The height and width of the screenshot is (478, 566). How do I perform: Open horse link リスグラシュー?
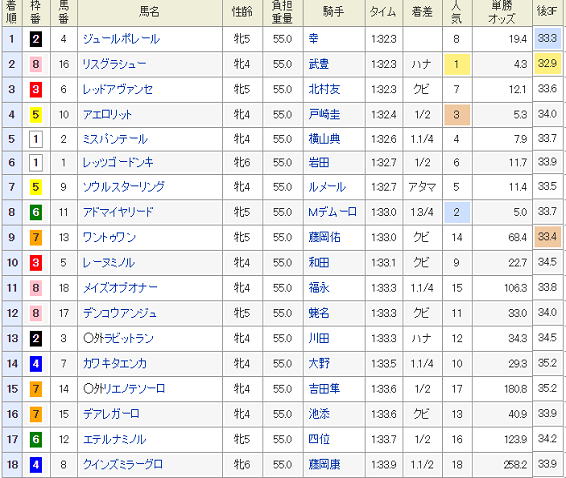114,64
